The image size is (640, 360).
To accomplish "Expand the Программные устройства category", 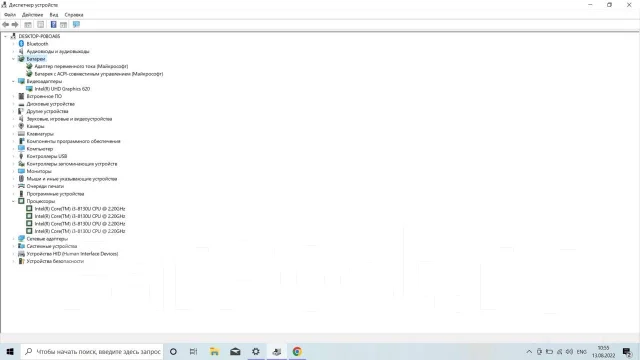I will (13, 193).
